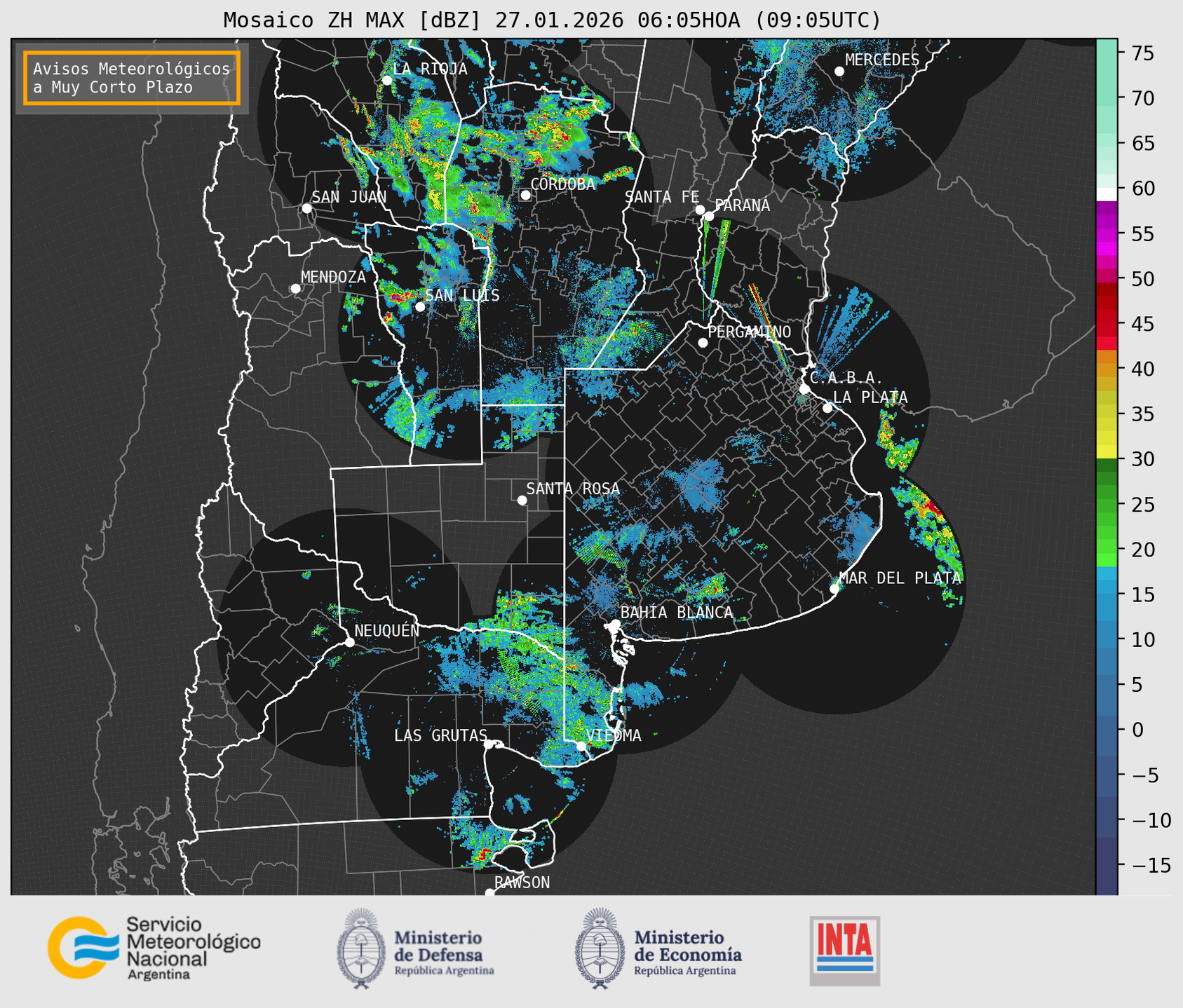Select the PERGAMINO city dot
The width and height of the screenshot is (1183, 1008).
click(x=703, y=343)
